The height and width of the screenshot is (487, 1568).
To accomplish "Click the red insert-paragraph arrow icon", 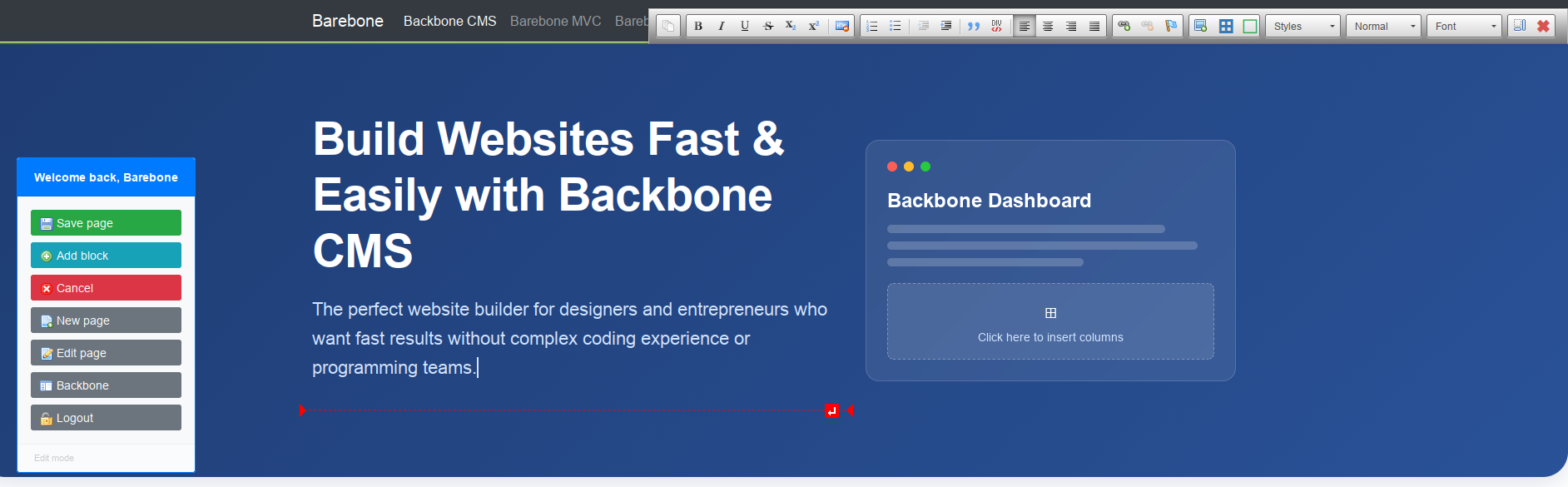I will click(x=831, y=410).
